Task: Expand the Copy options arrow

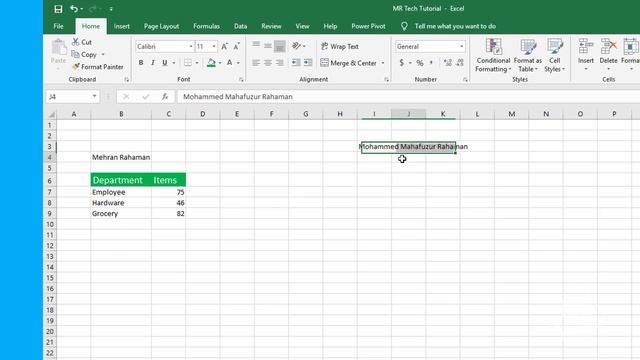Action: (103, 55)
